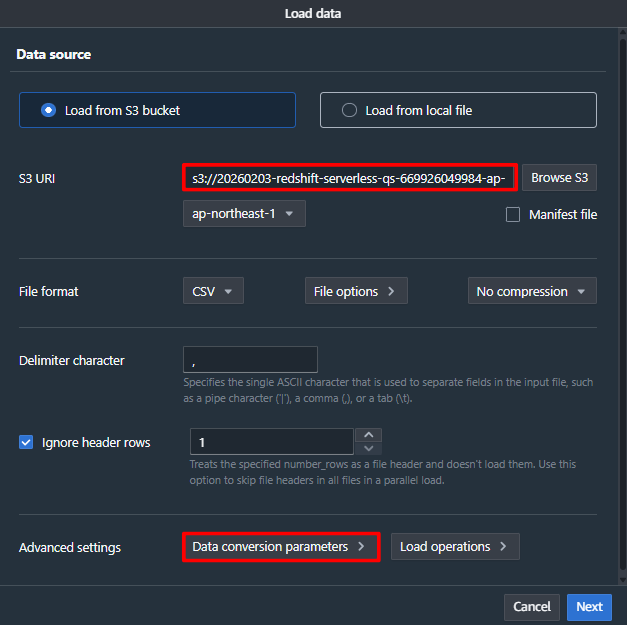Open the ap-northeast-1 region dropdown
The height and width of the screenshot is (625, 627).
click(x=243, y=214)
